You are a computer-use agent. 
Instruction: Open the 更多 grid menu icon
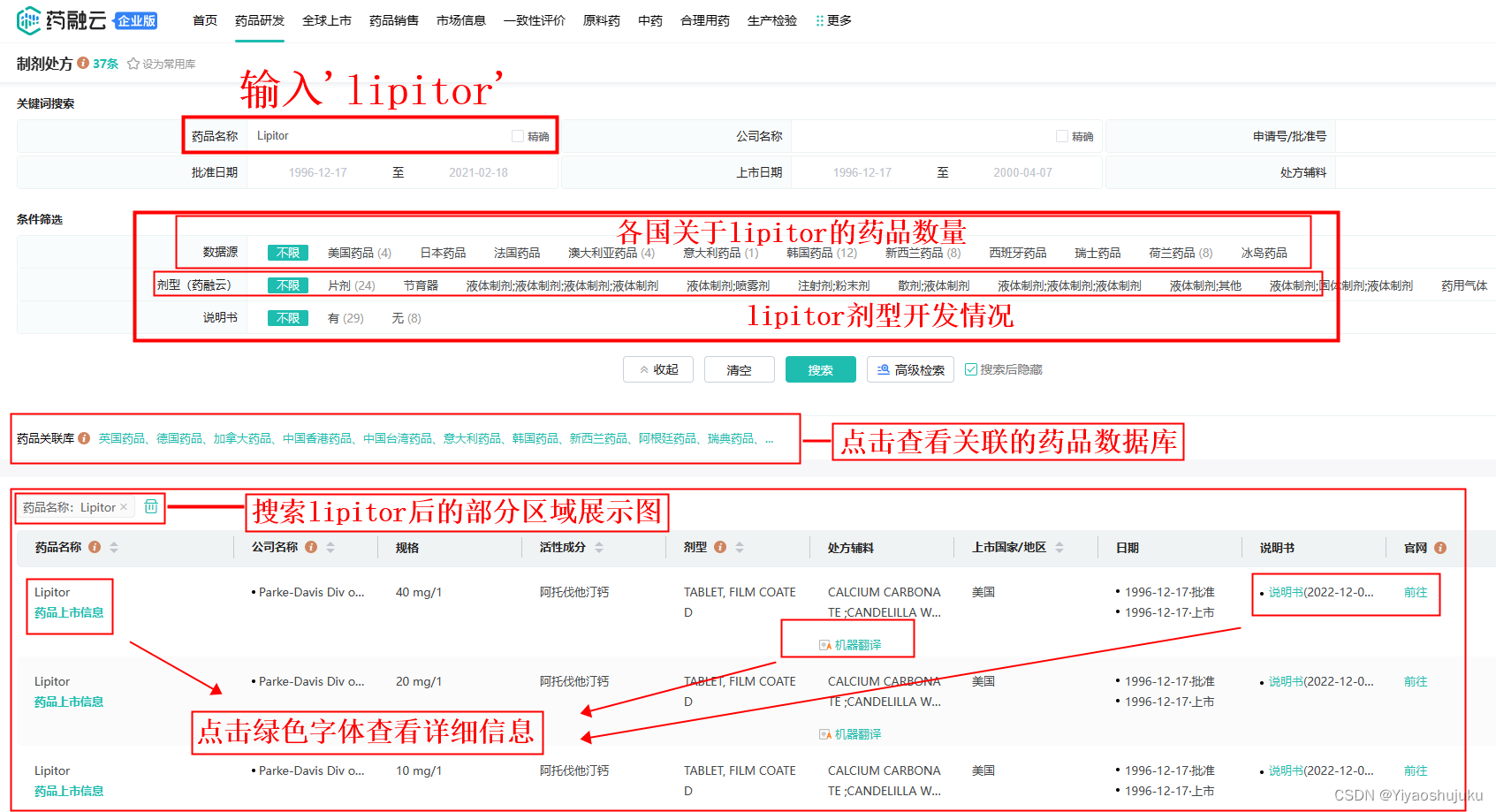click(819, 20)
